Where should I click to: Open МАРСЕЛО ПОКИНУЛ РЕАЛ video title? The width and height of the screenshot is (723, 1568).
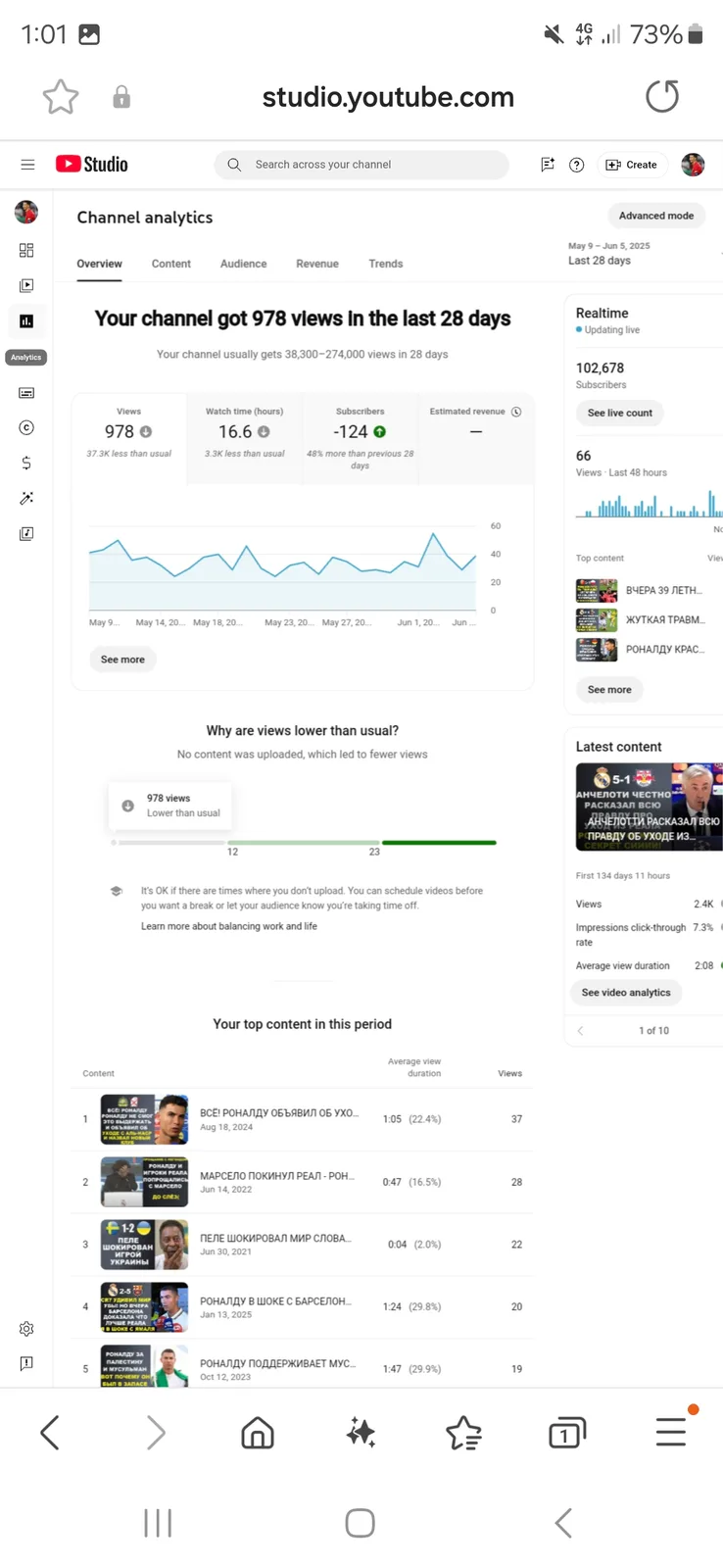tap(277, 1175)
